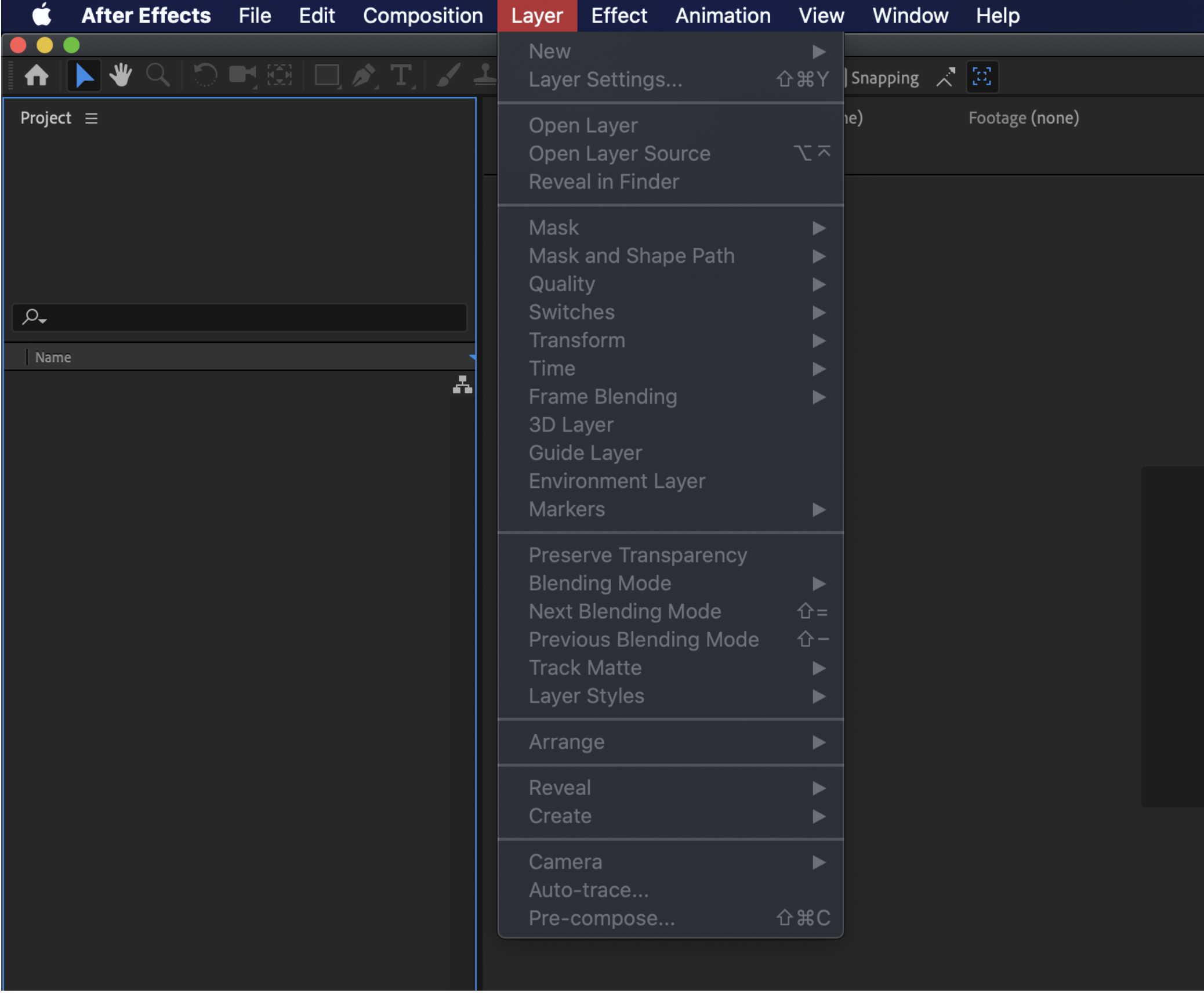1204x993 pixels.
Task: Open the Layer Styles submenu
Action: (x=670, y=695)
